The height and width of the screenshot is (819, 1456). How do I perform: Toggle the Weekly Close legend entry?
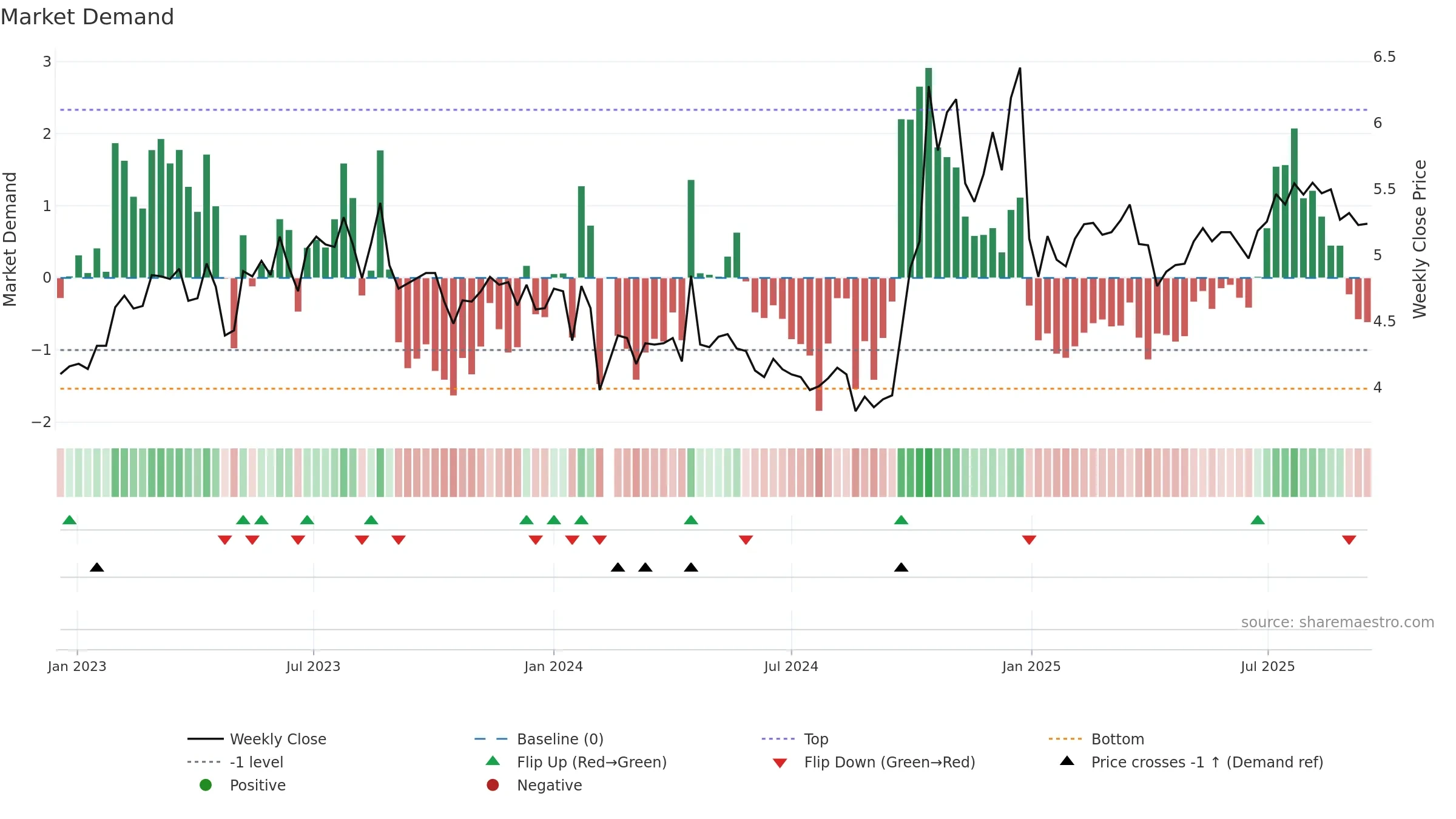pyautogui.click(x=257, y=739)
